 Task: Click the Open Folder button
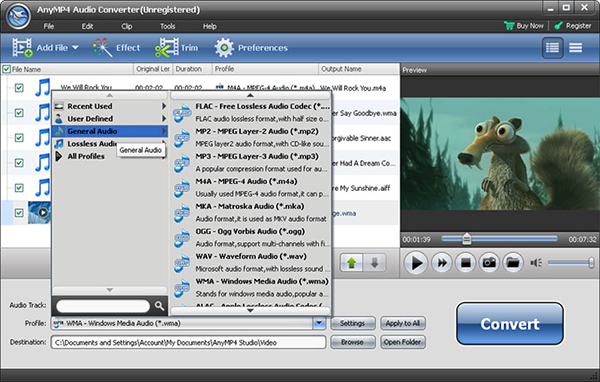[x=403, y=342]
